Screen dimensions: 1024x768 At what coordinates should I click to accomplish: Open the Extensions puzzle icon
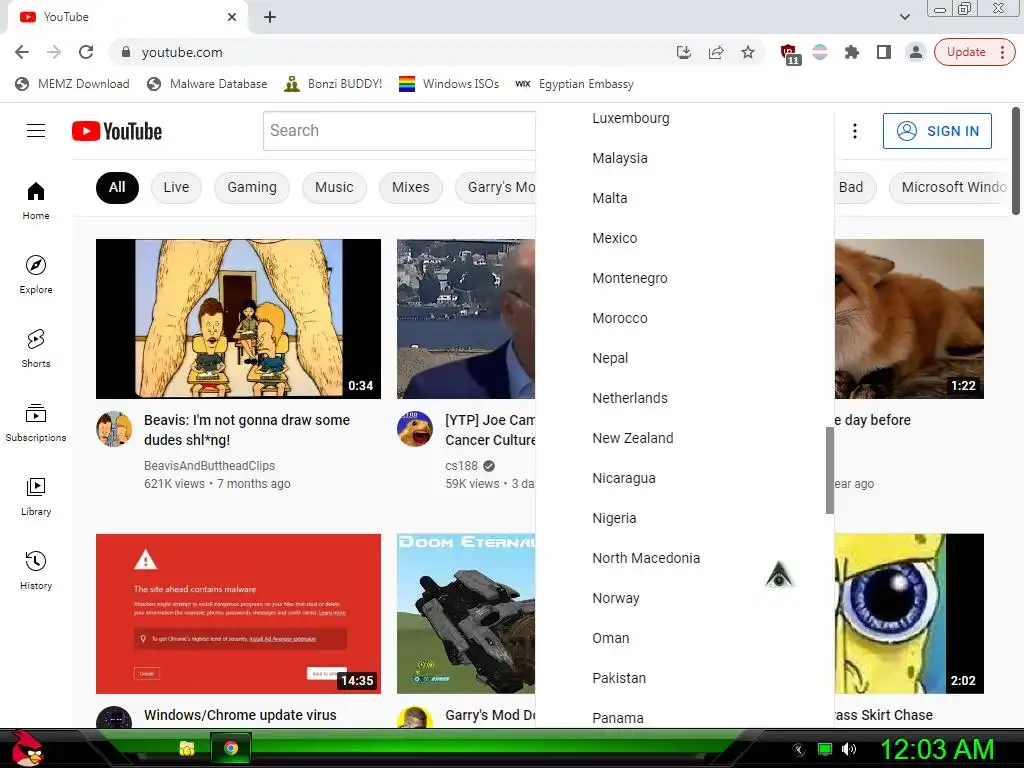(x=852, y=52)
